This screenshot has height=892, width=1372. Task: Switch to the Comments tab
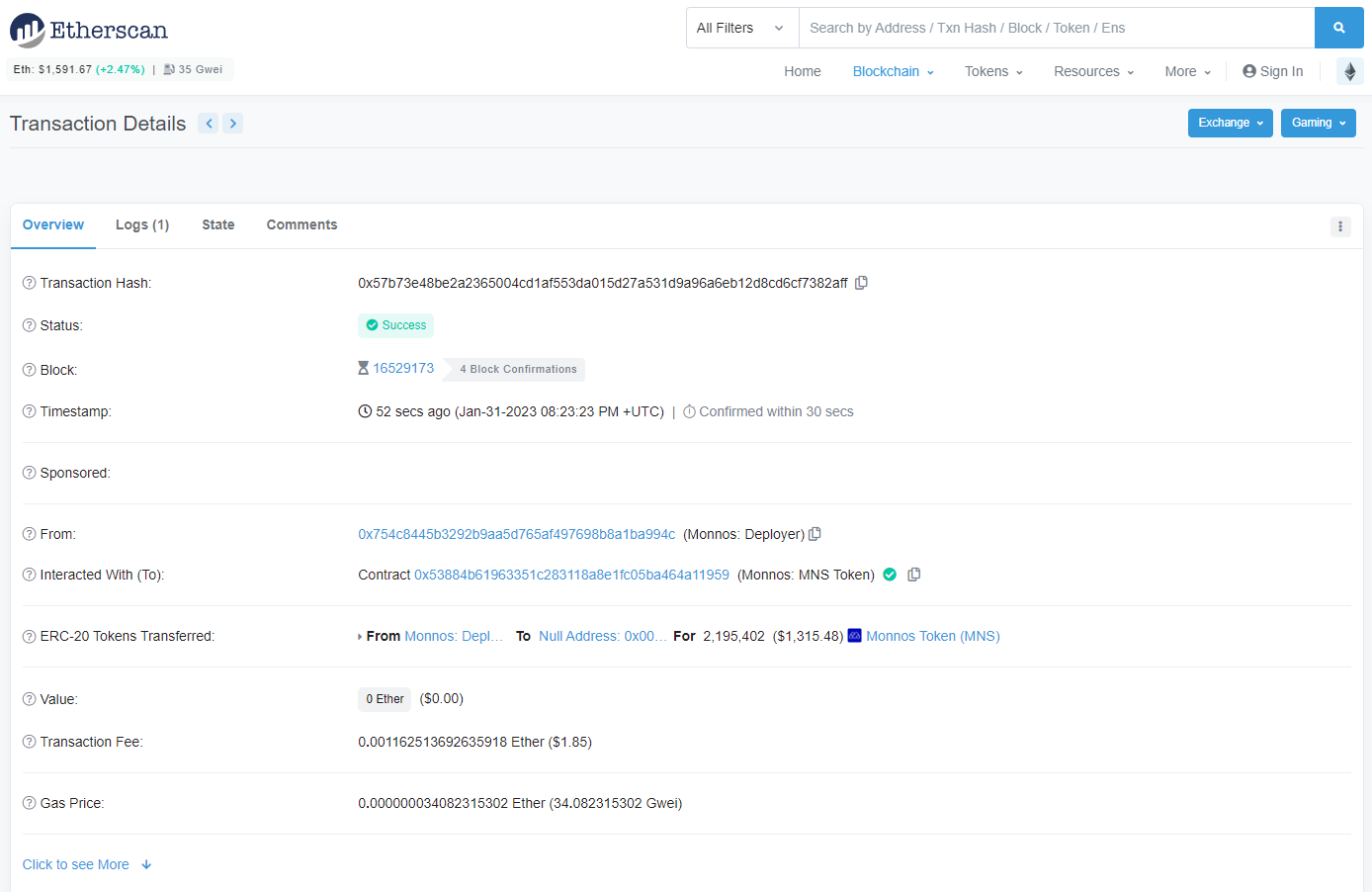tap(301, 225)
